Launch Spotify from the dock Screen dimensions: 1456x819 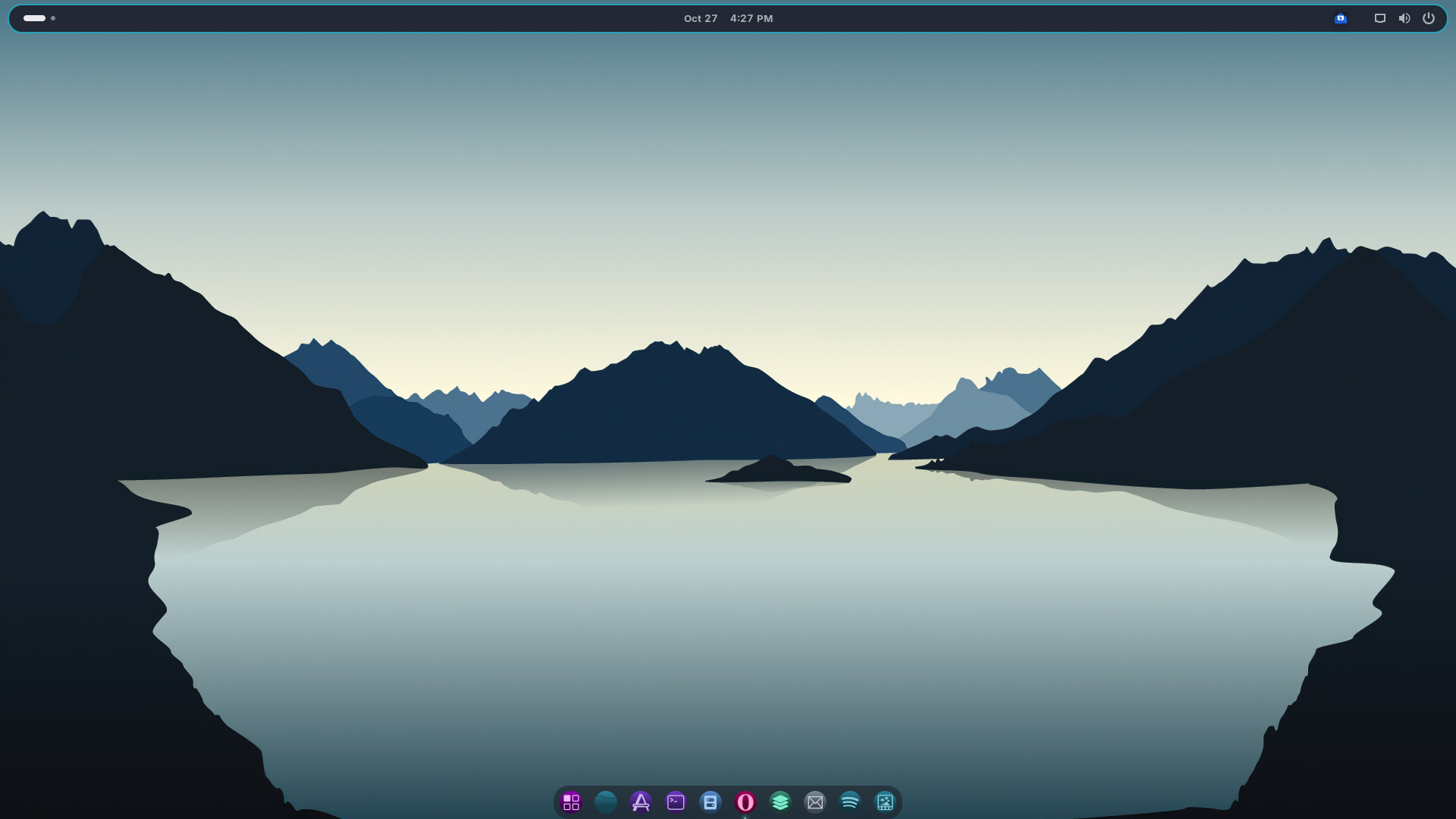click(x=850, y=802)
